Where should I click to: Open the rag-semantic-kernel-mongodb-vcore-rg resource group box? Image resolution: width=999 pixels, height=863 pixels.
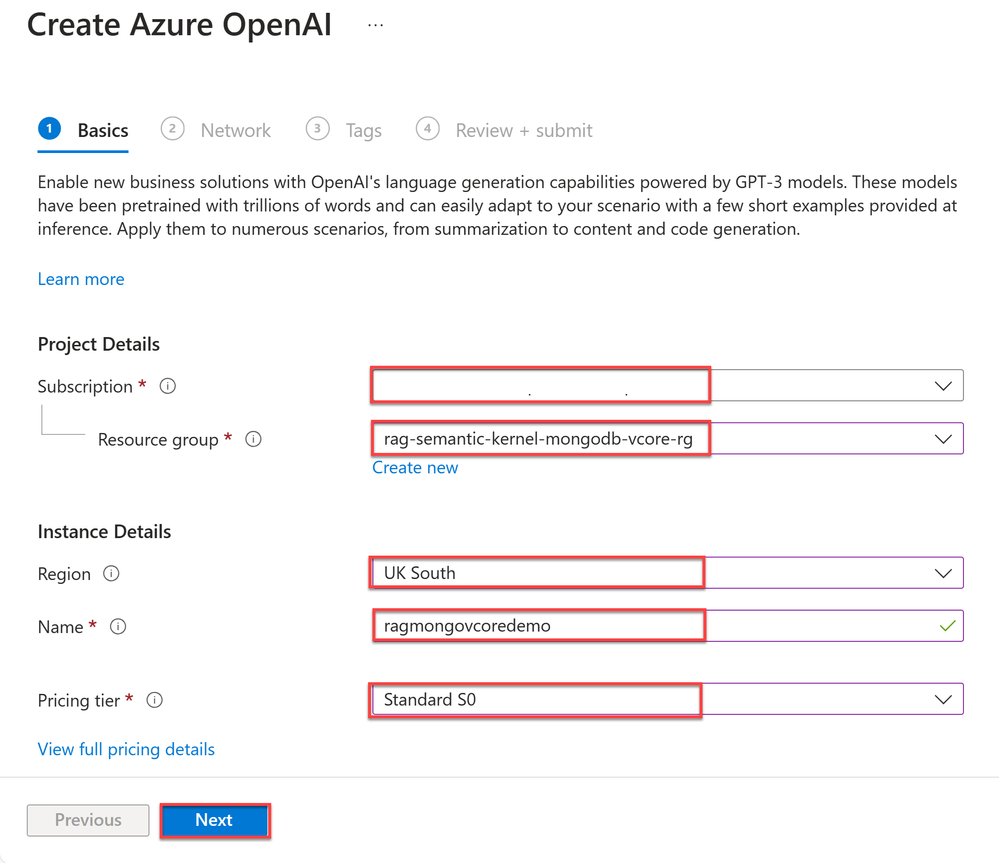tap(667, 438)
